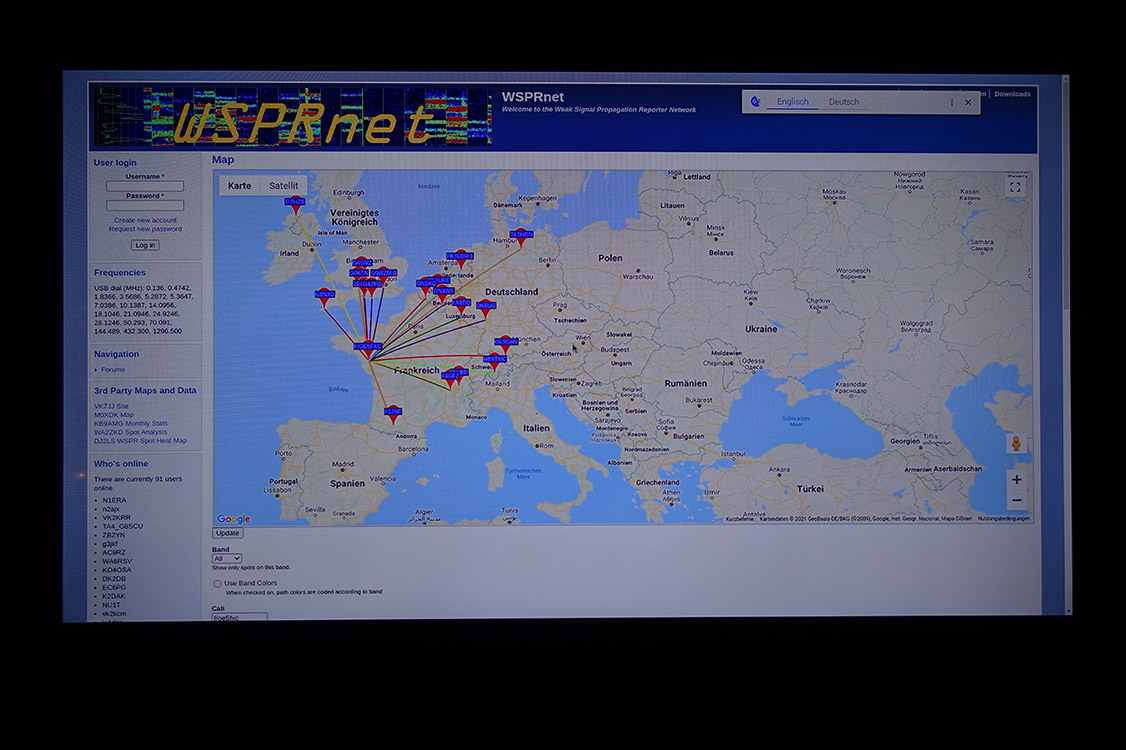Click the Nutzungsbedingungen link on the map
The width and height of the screenshot is (1126, 750).
pos(1003,519)
